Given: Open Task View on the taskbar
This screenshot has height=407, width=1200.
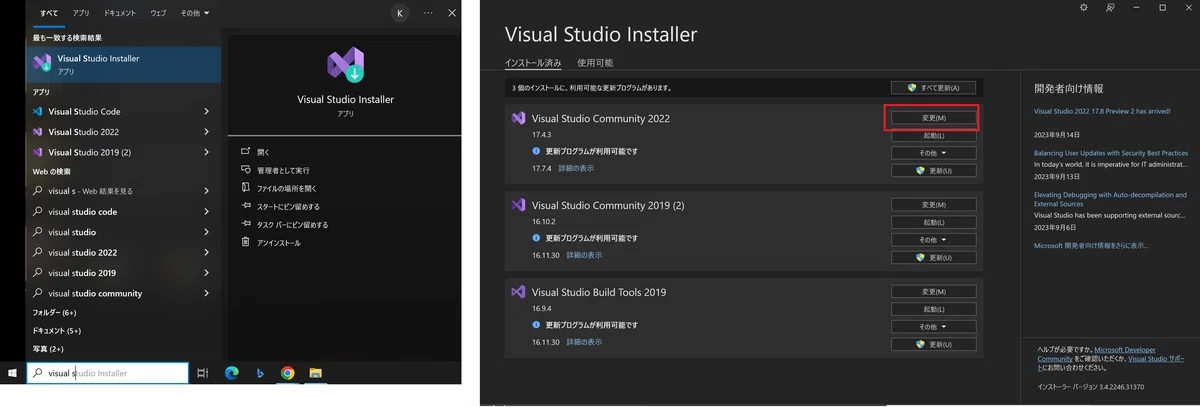Looking at the screenshot, I should 202,373.
